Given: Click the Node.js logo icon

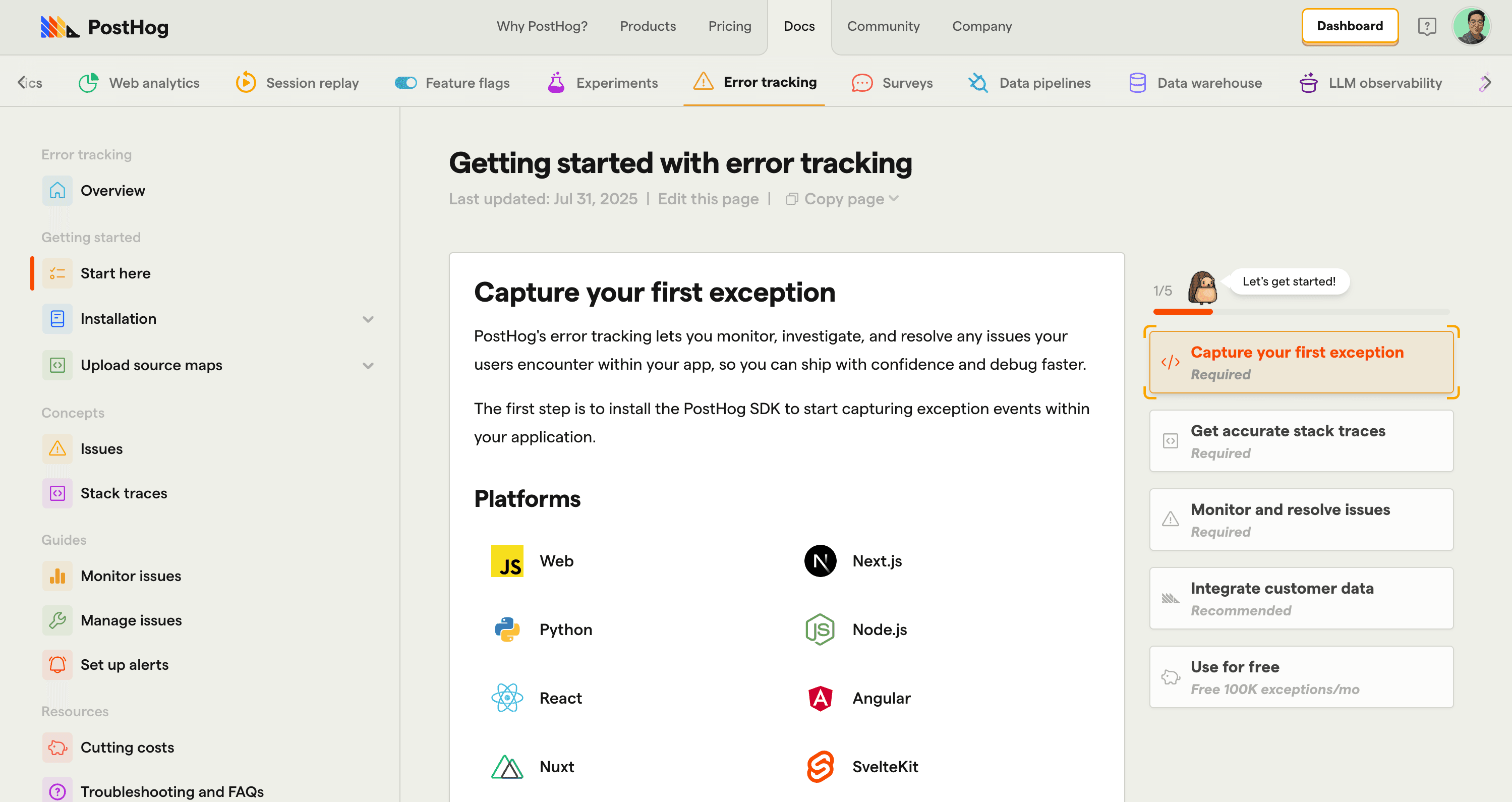Looking at the screenshot, I should pos(820,630).
